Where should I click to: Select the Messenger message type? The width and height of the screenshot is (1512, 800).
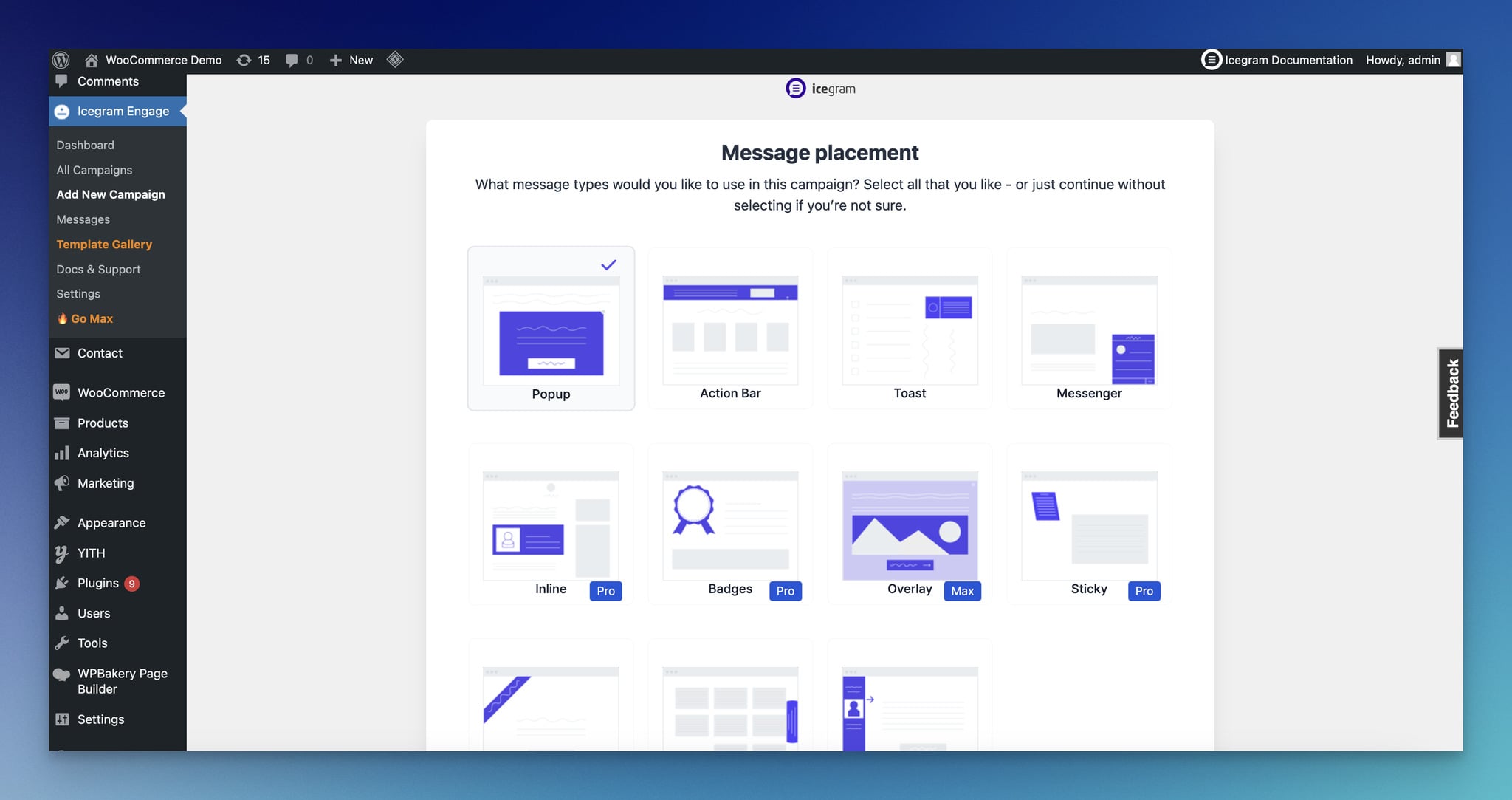coord(1089,329)
